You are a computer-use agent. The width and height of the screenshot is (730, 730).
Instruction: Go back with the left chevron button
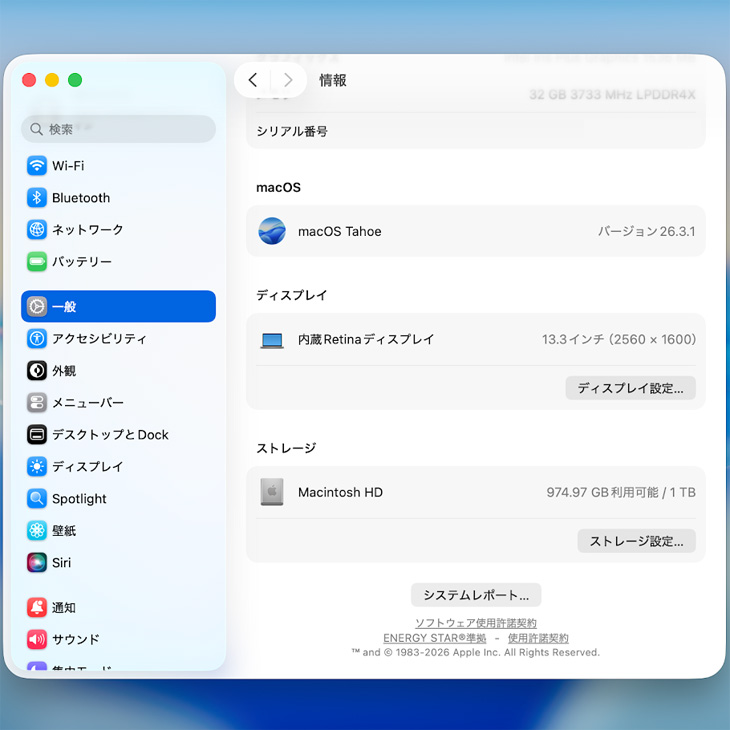tap(253, 80)
